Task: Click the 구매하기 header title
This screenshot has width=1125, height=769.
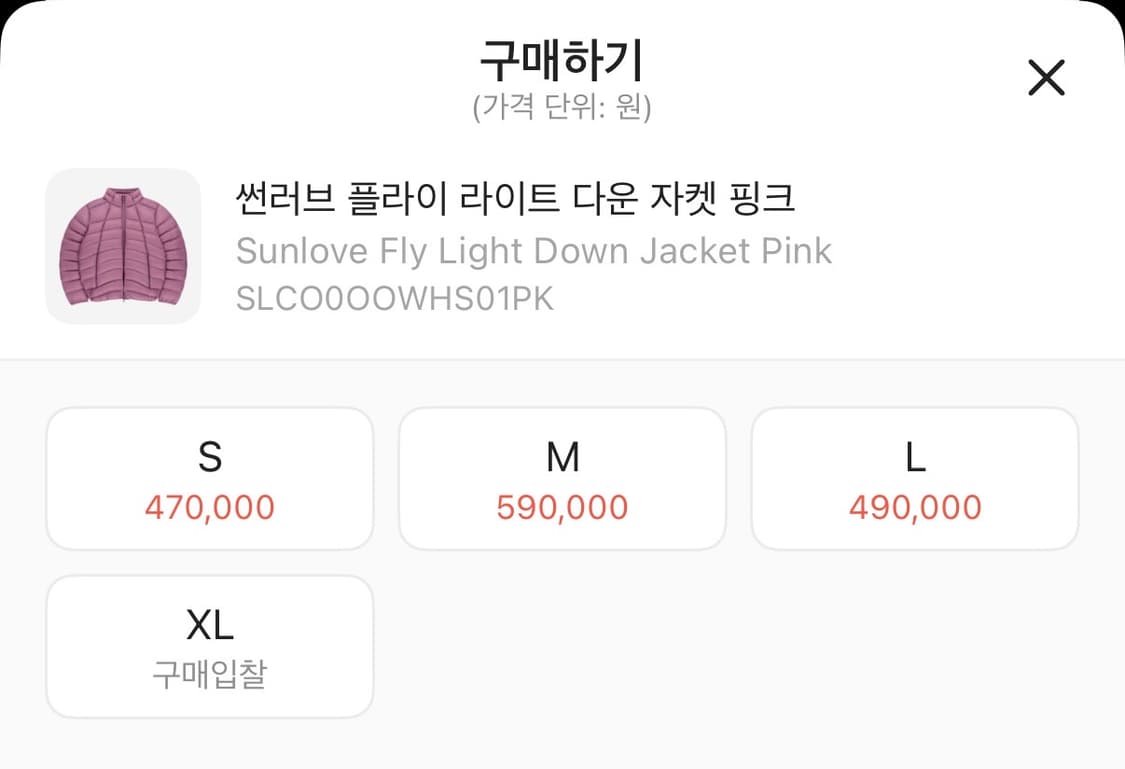Action: point(562,60)
